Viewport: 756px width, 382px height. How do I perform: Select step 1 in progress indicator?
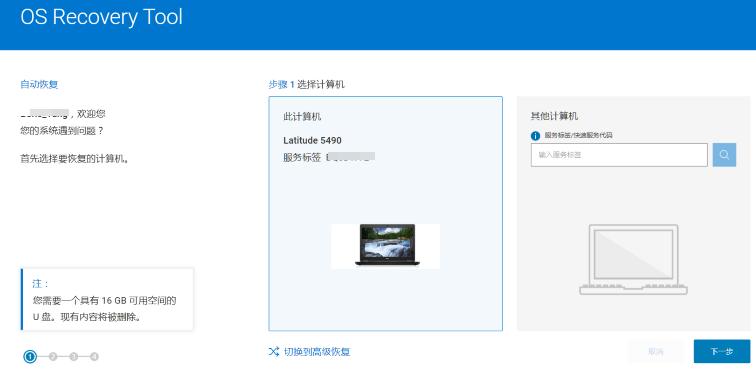click(x=30, y=357)
